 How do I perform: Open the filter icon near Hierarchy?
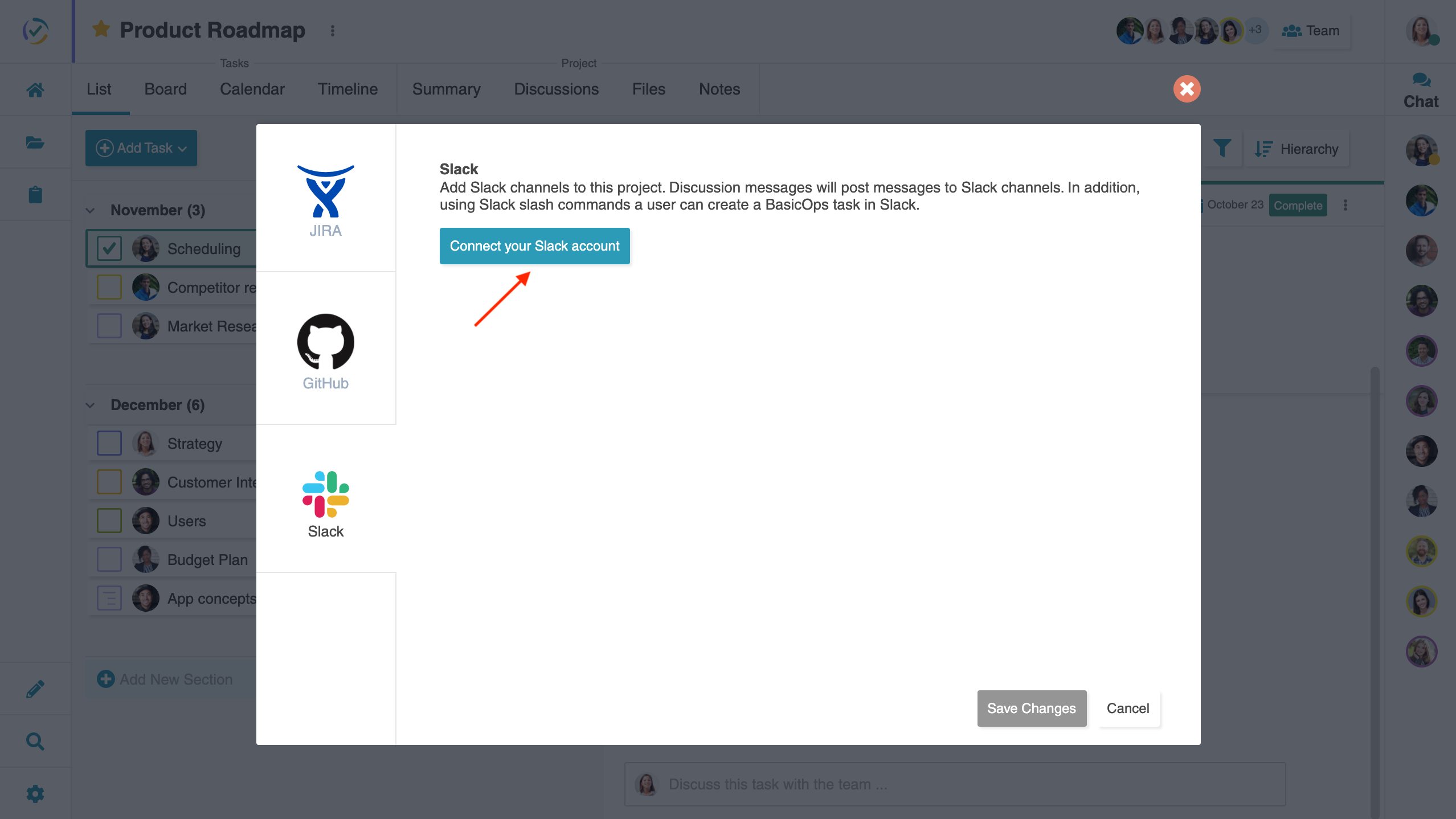pyautogui.click(x=1224, y=149)
